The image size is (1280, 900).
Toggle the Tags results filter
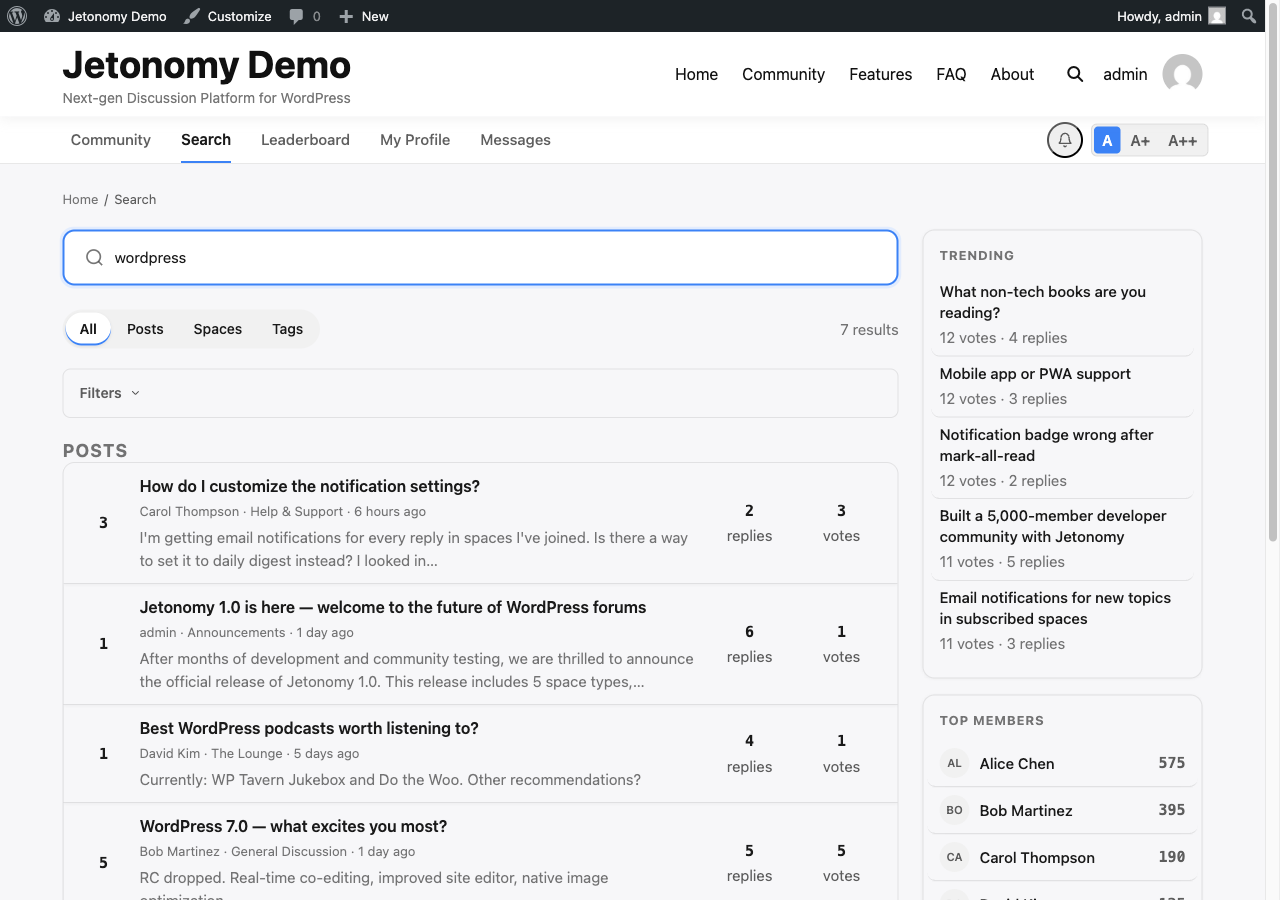click(x=287, y=329)
